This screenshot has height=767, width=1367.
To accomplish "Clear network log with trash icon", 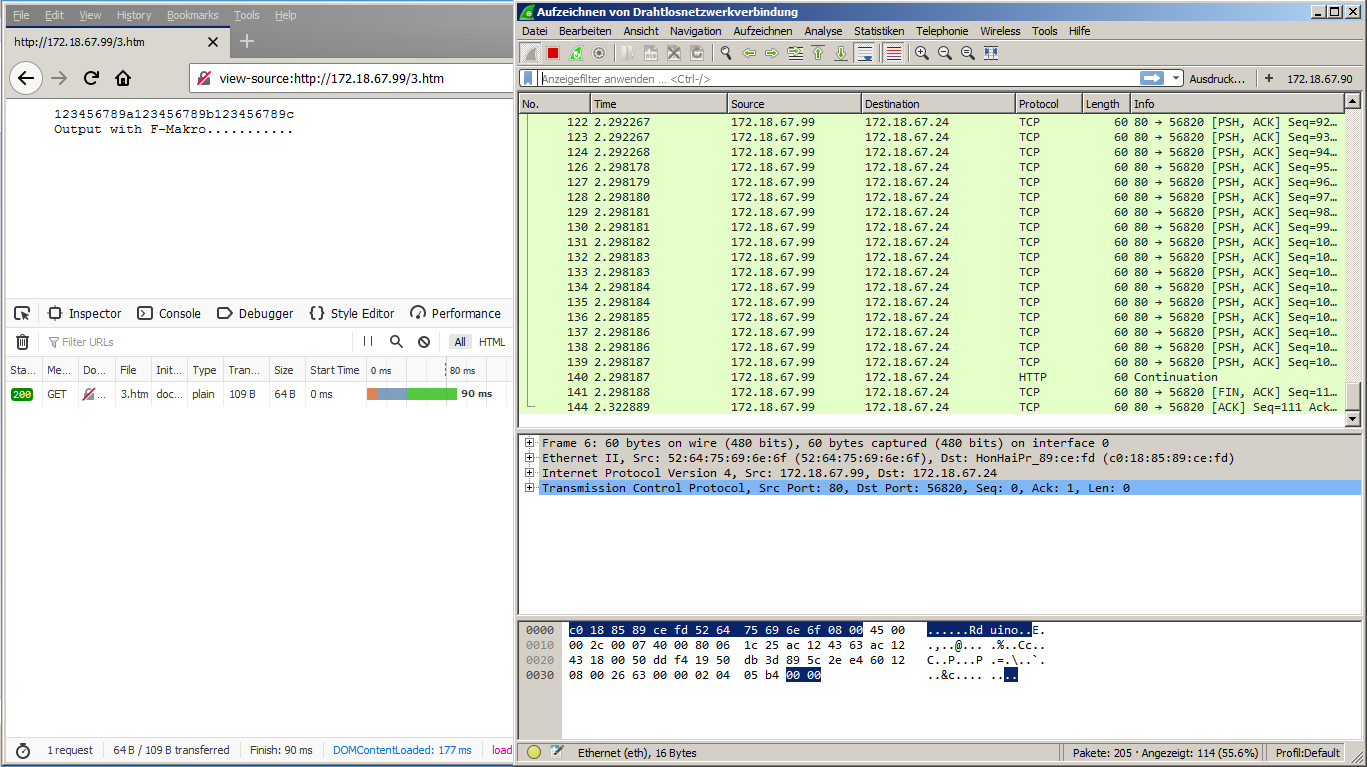I will [x=22, y=342].
